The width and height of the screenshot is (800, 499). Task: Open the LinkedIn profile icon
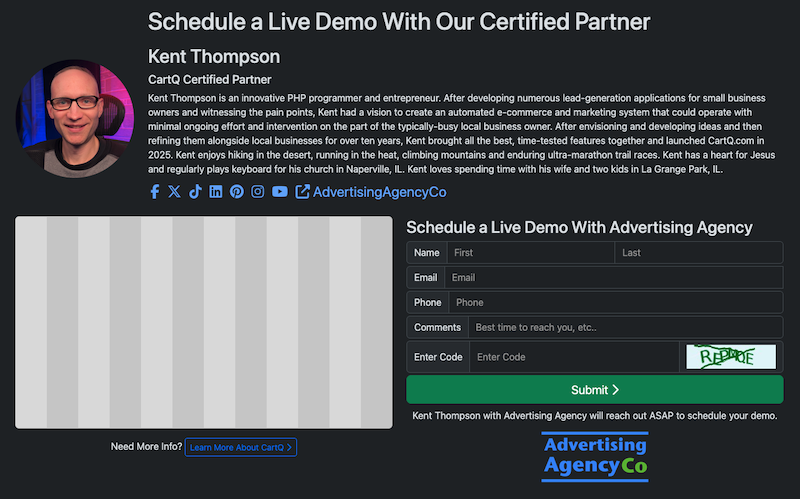216,192
